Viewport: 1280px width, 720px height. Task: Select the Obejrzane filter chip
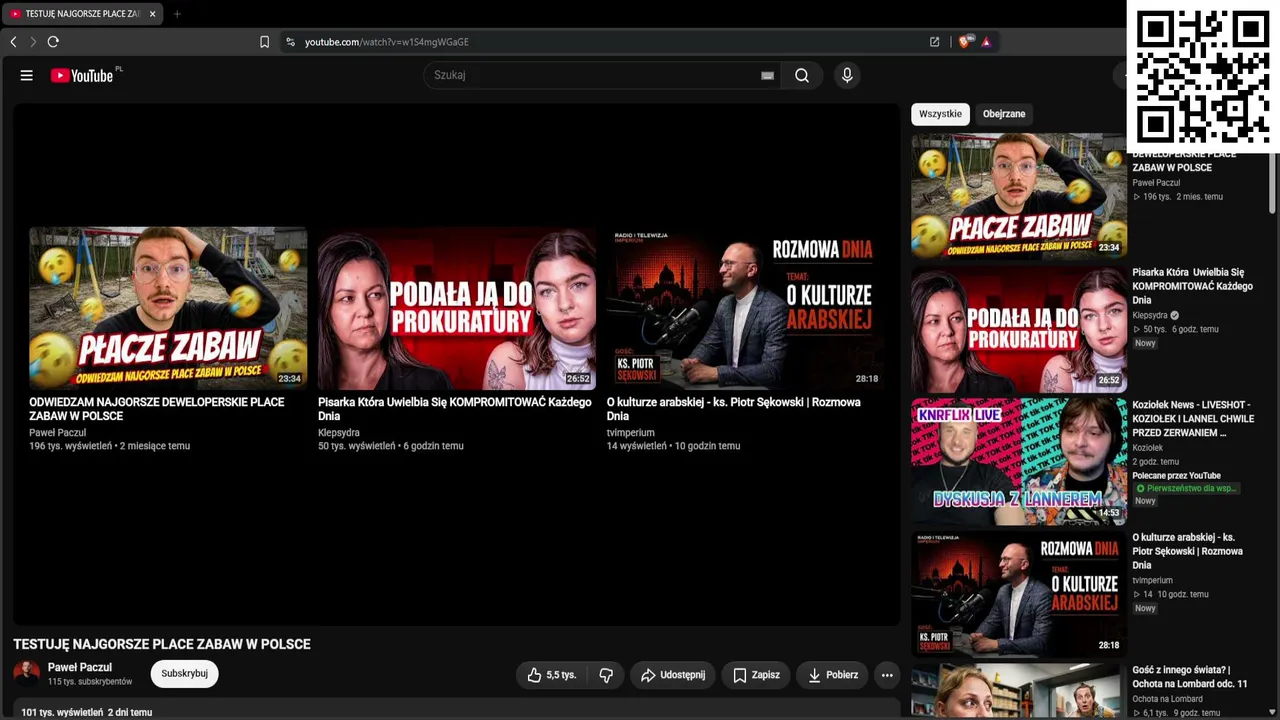[1004, 114]
